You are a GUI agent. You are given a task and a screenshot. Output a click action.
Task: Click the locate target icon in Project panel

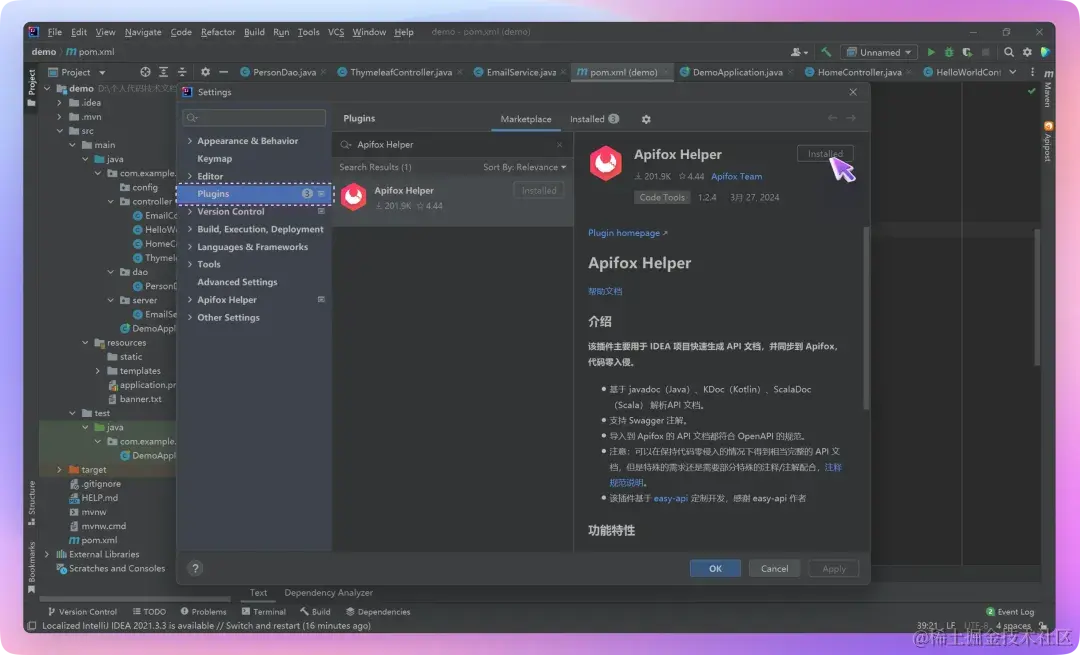pyautogui.click(x=145, y=72)
